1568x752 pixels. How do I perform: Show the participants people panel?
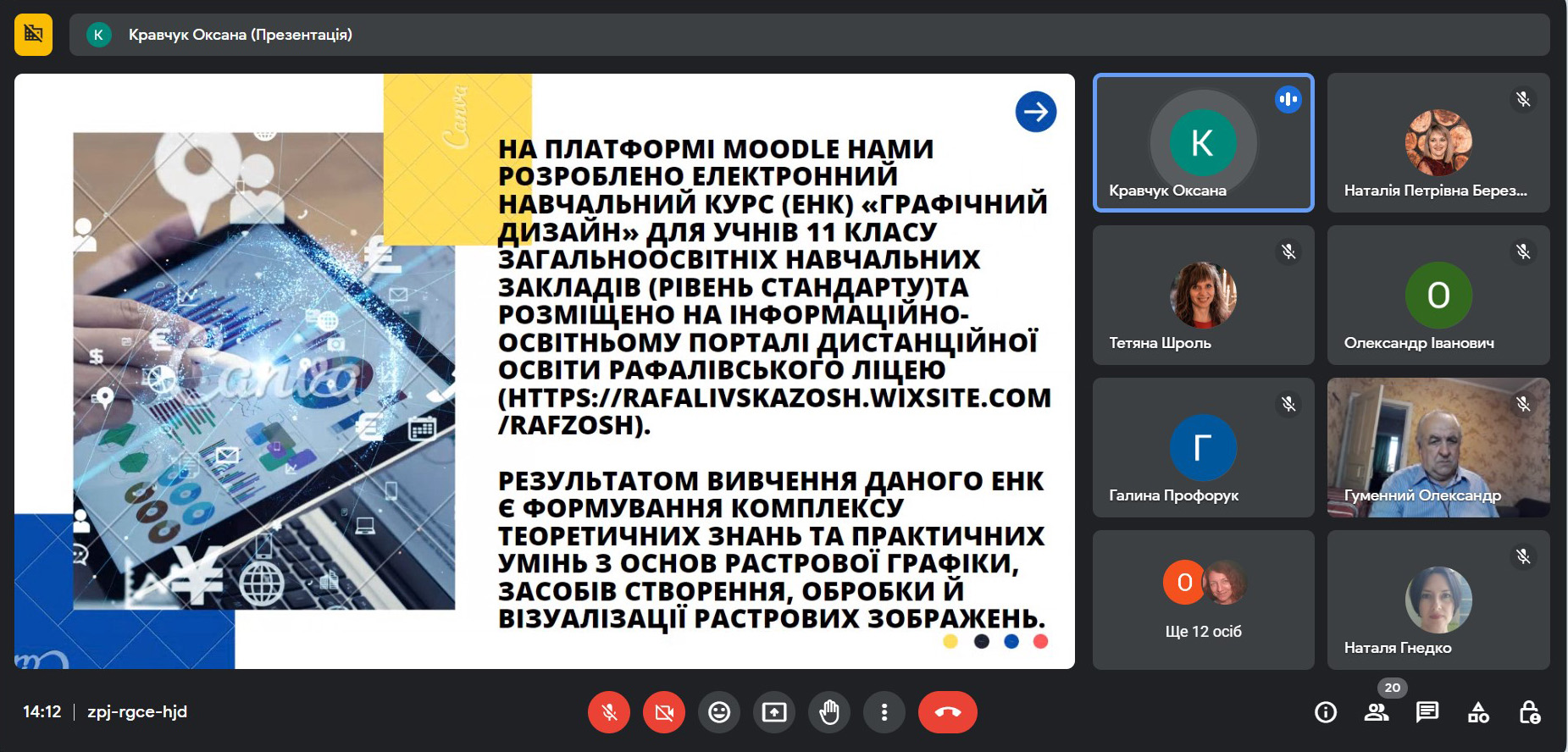(x=1377, y=712)
